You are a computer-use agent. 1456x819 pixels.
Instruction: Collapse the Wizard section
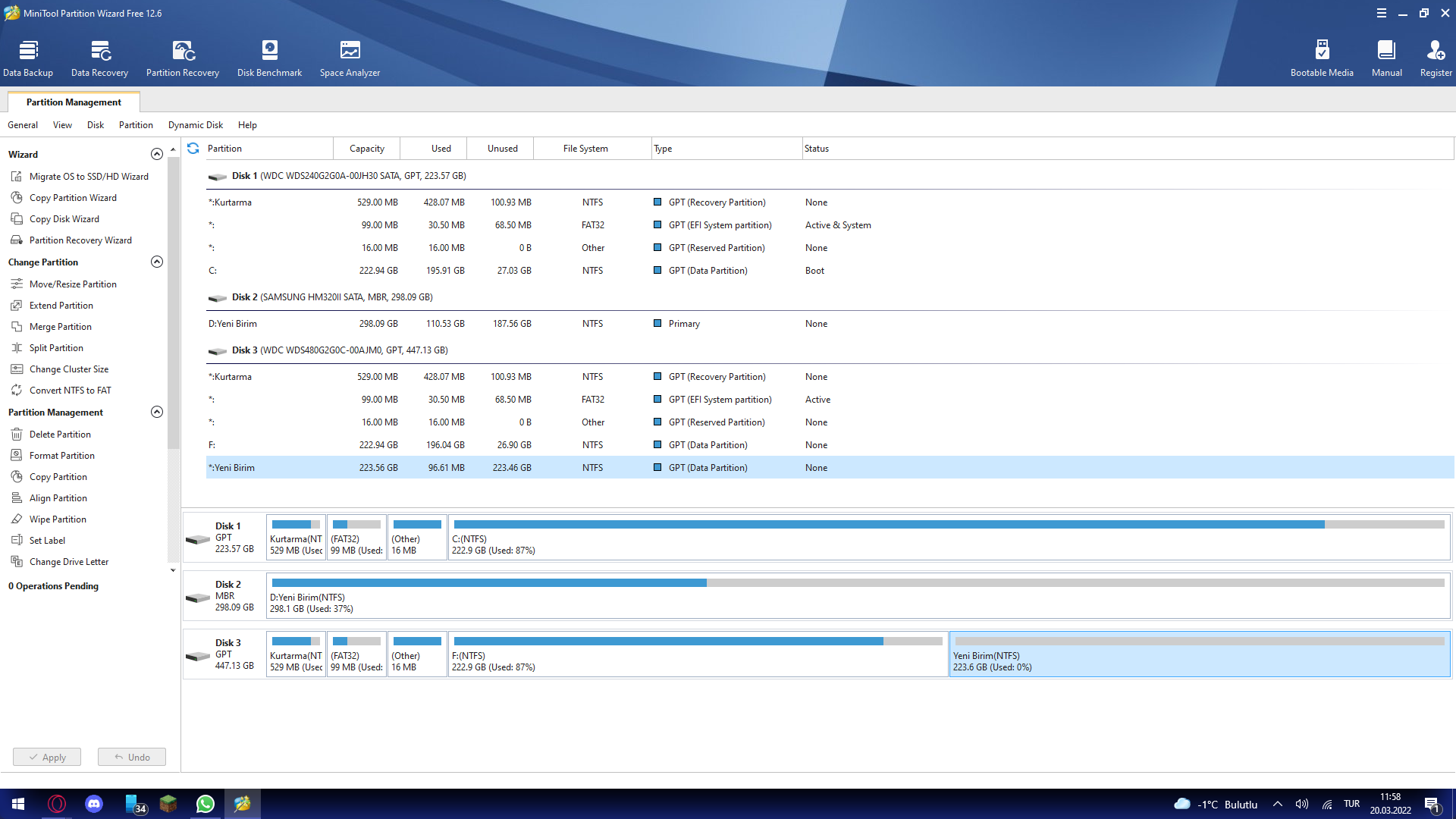157,155
